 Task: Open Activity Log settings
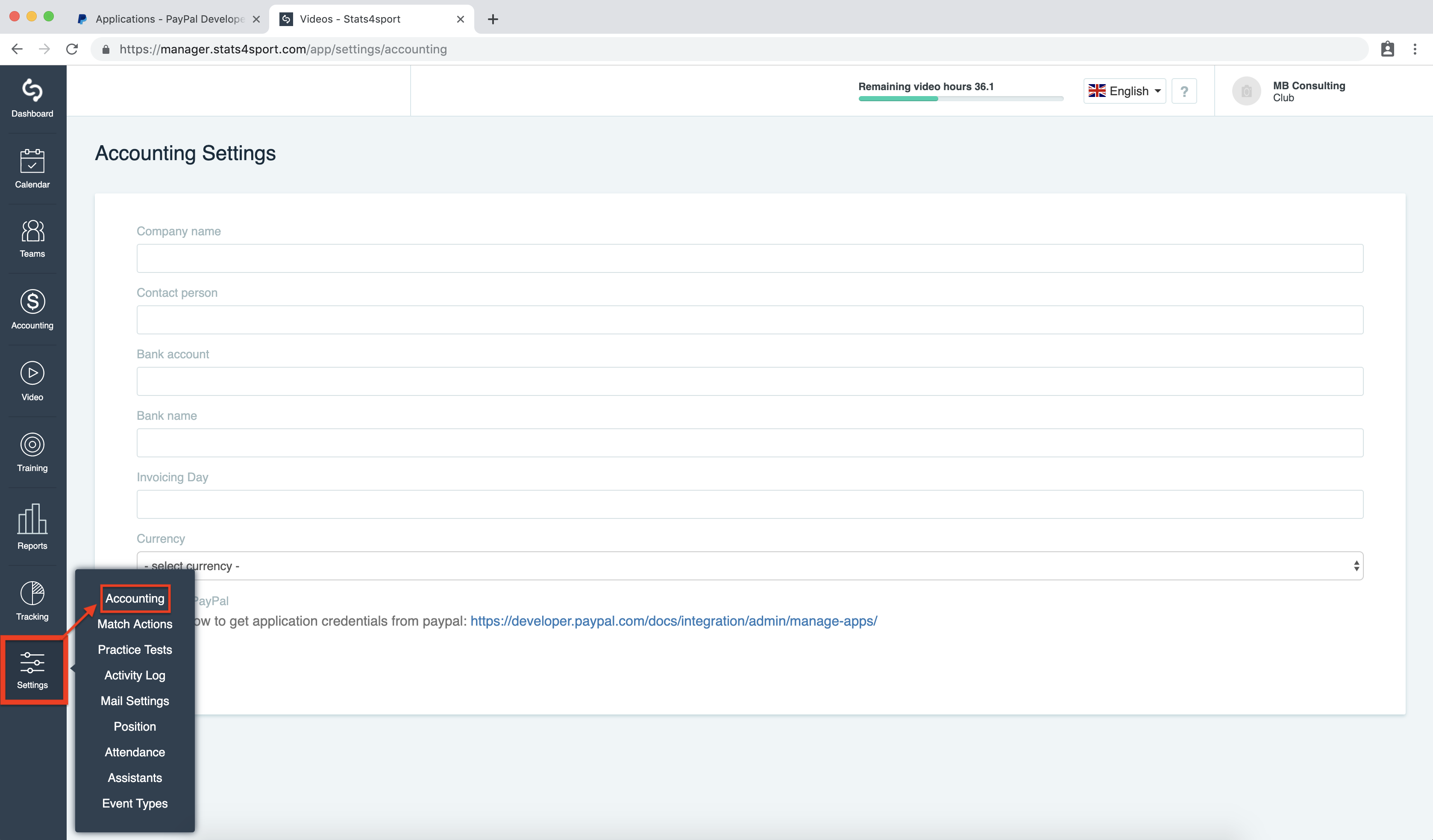[x=135, y=675]
